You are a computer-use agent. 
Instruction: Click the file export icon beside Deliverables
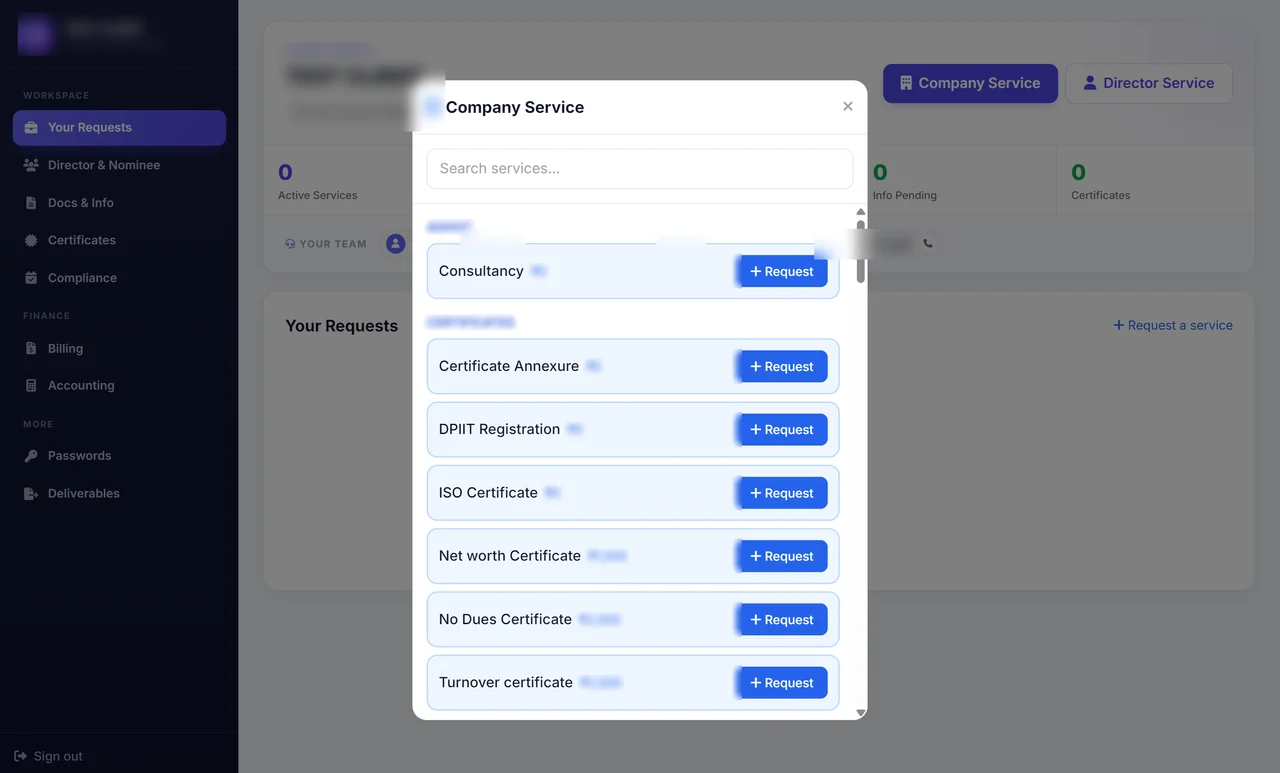tap(31, 493)
